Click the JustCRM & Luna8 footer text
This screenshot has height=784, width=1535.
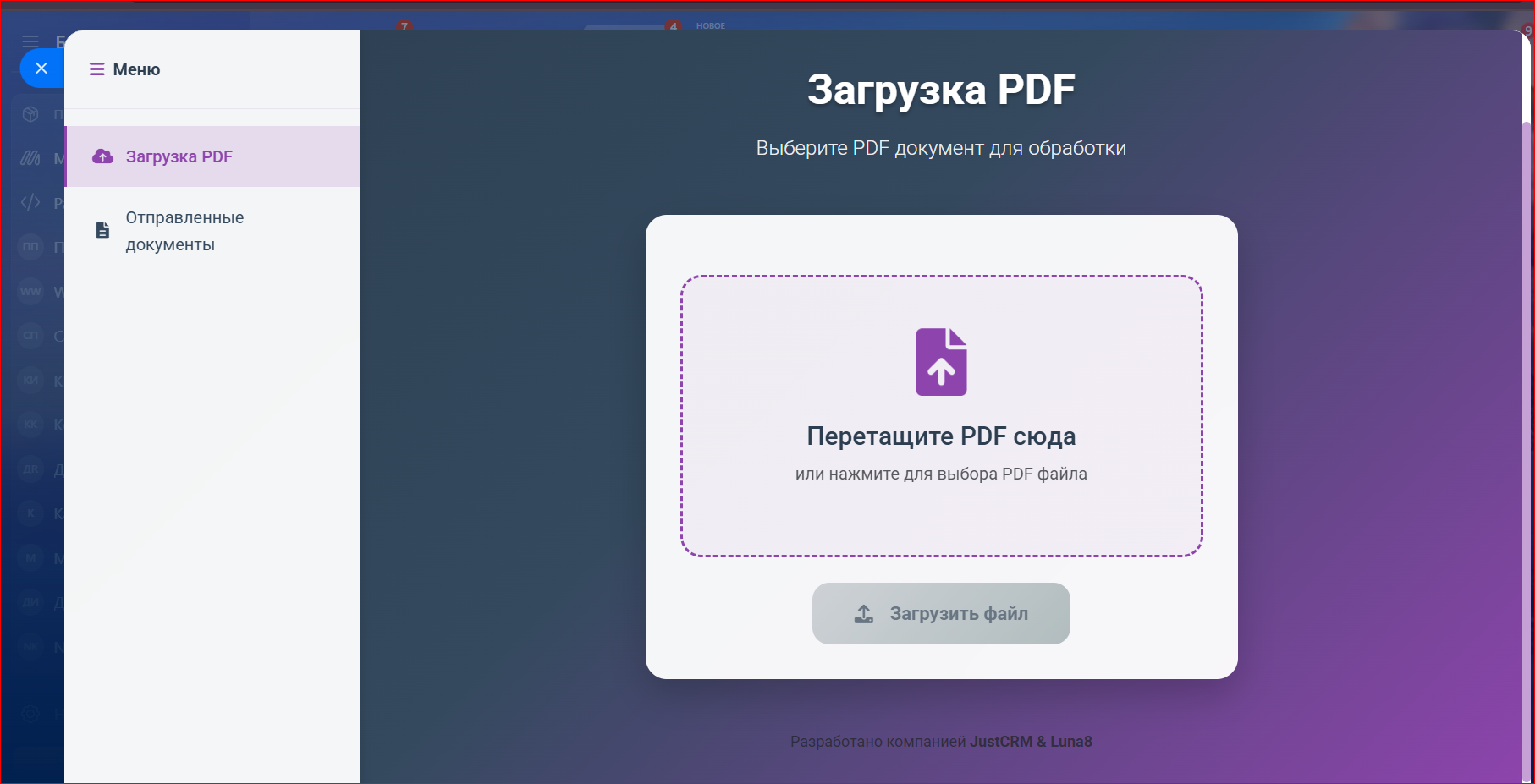1031,742
